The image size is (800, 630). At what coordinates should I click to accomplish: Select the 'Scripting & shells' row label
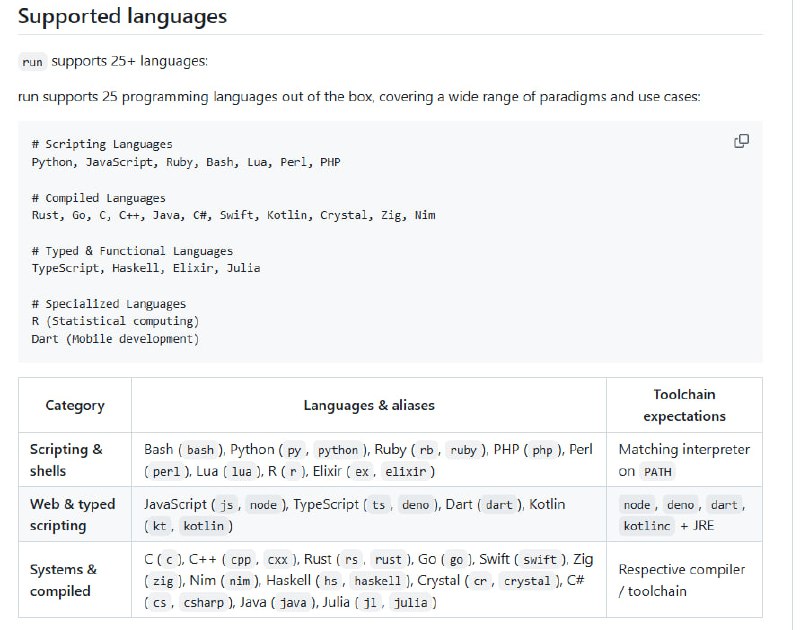point(66,460)
